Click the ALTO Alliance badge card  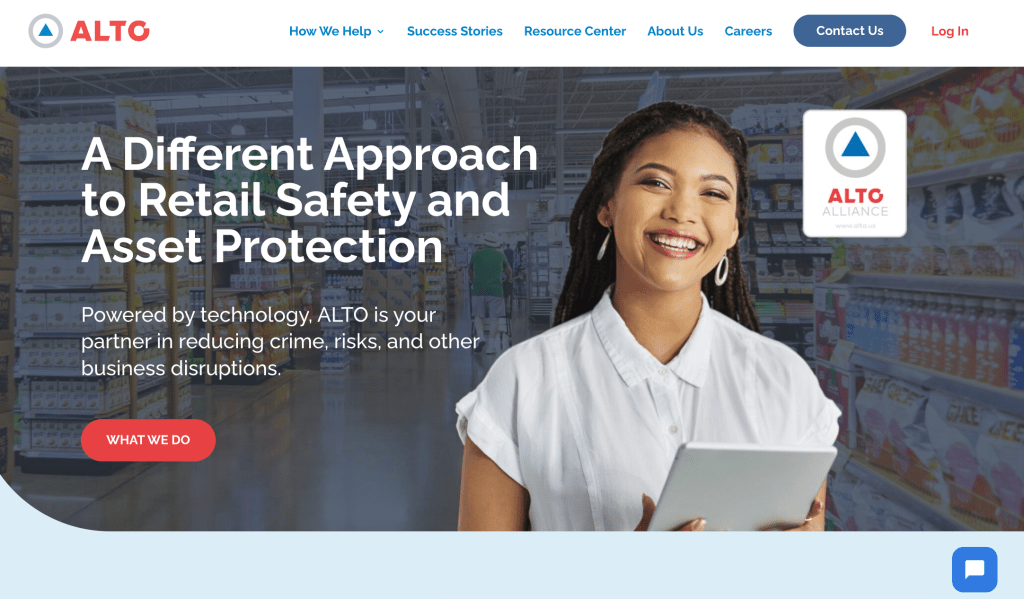tap(855, 173)
